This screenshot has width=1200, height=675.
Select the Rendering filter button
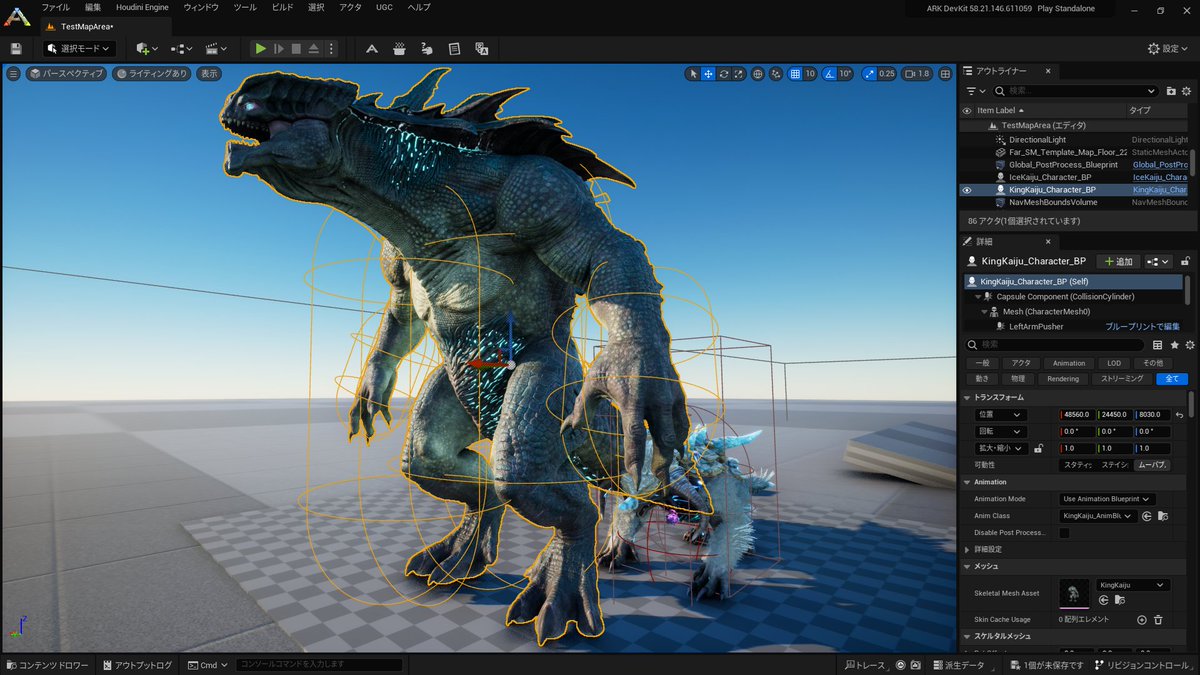1063,379
